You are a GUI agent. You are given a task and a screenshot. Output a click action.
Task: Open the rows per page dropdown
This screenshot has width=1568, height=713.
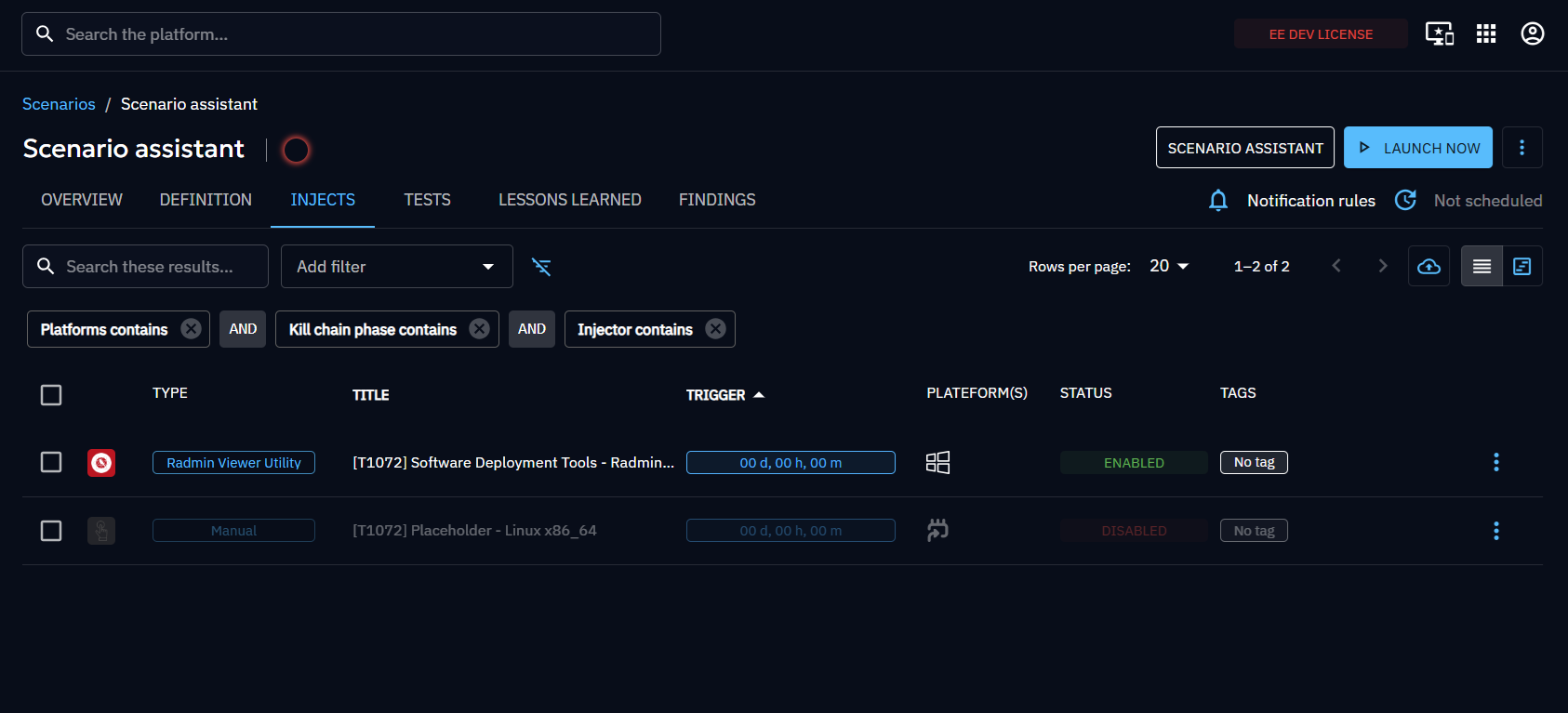pos(1169,267)
